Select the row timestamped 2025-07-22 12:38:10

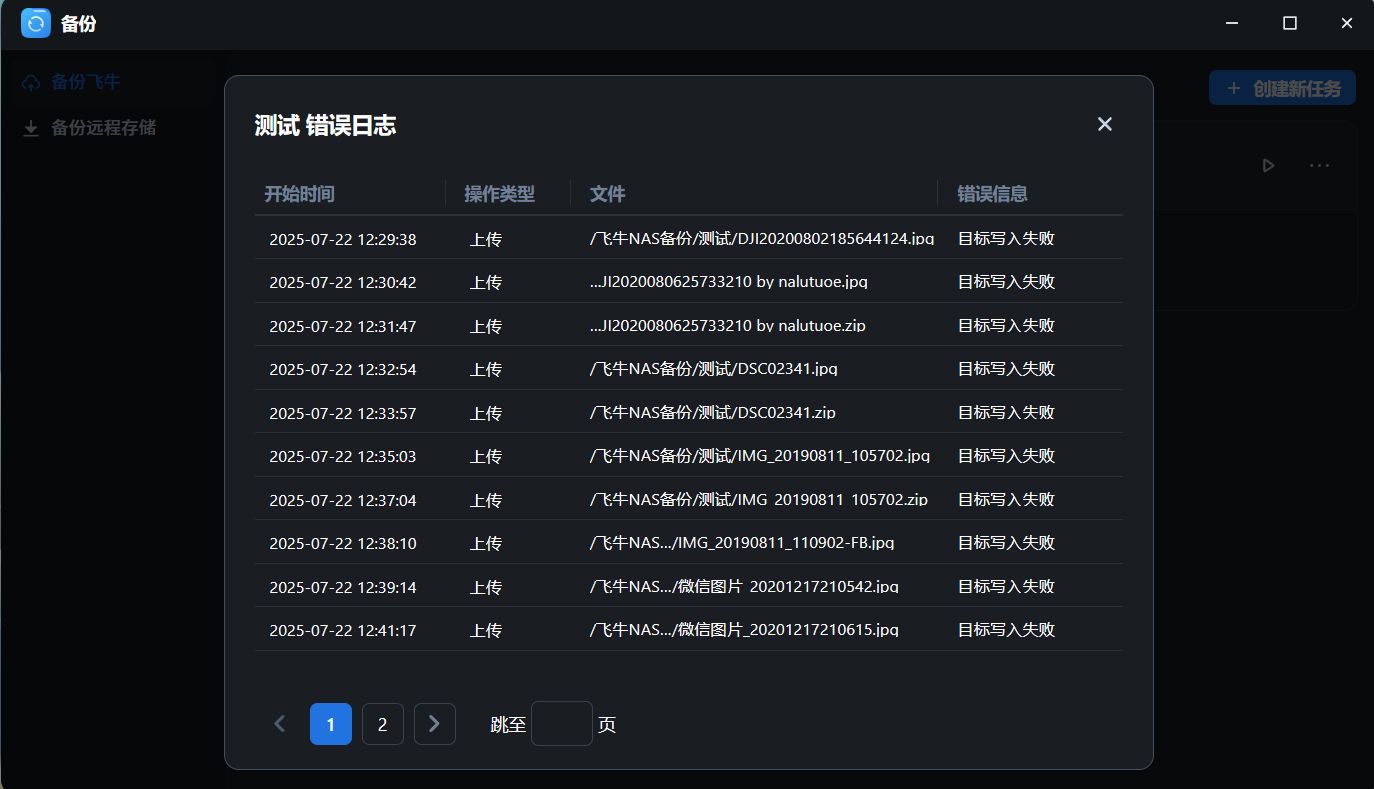coord(688,543)
